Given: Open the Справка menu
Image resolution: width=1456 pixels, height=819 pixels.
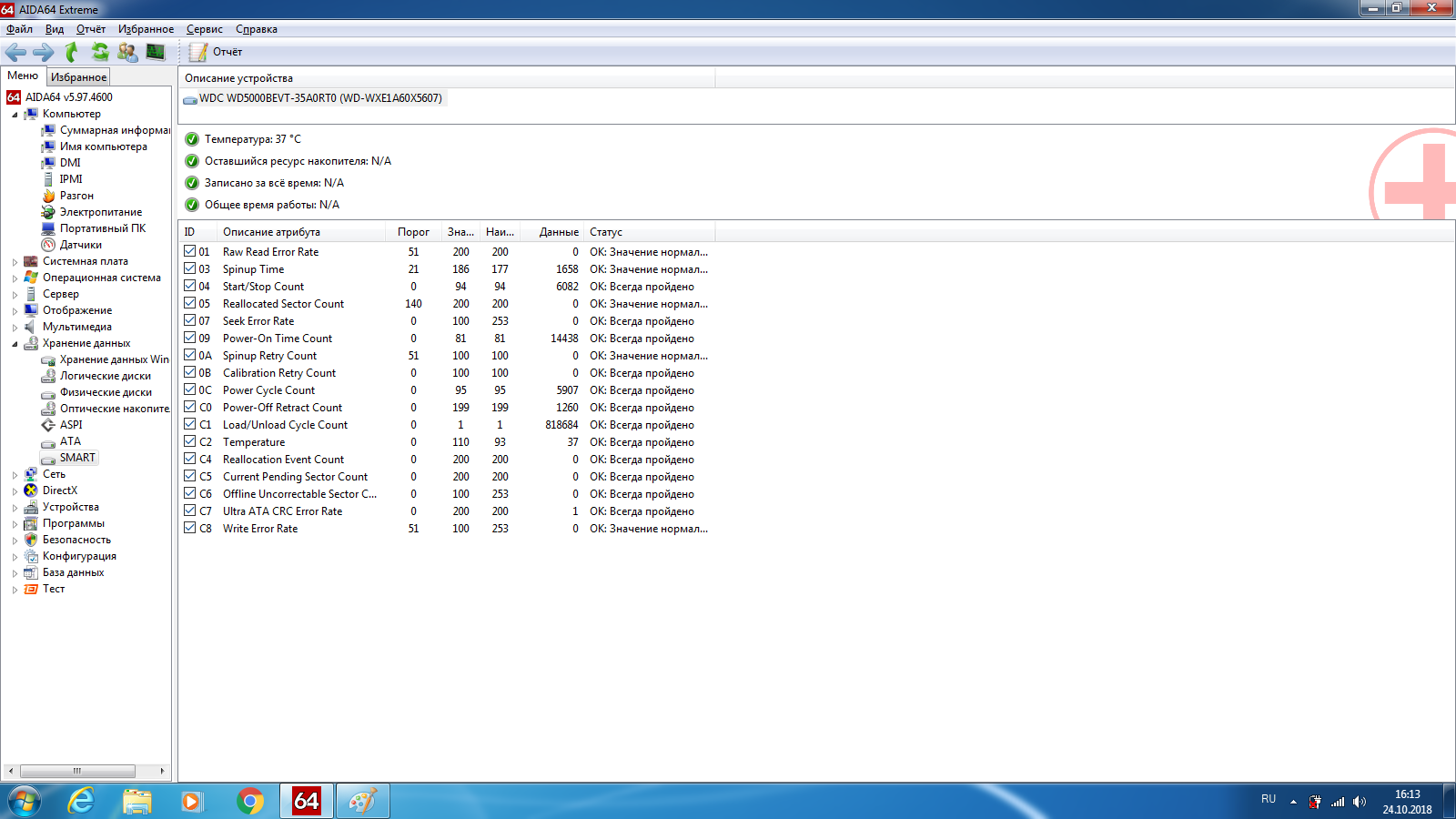Looking at the screenshot, I should (x=257, y=29).
